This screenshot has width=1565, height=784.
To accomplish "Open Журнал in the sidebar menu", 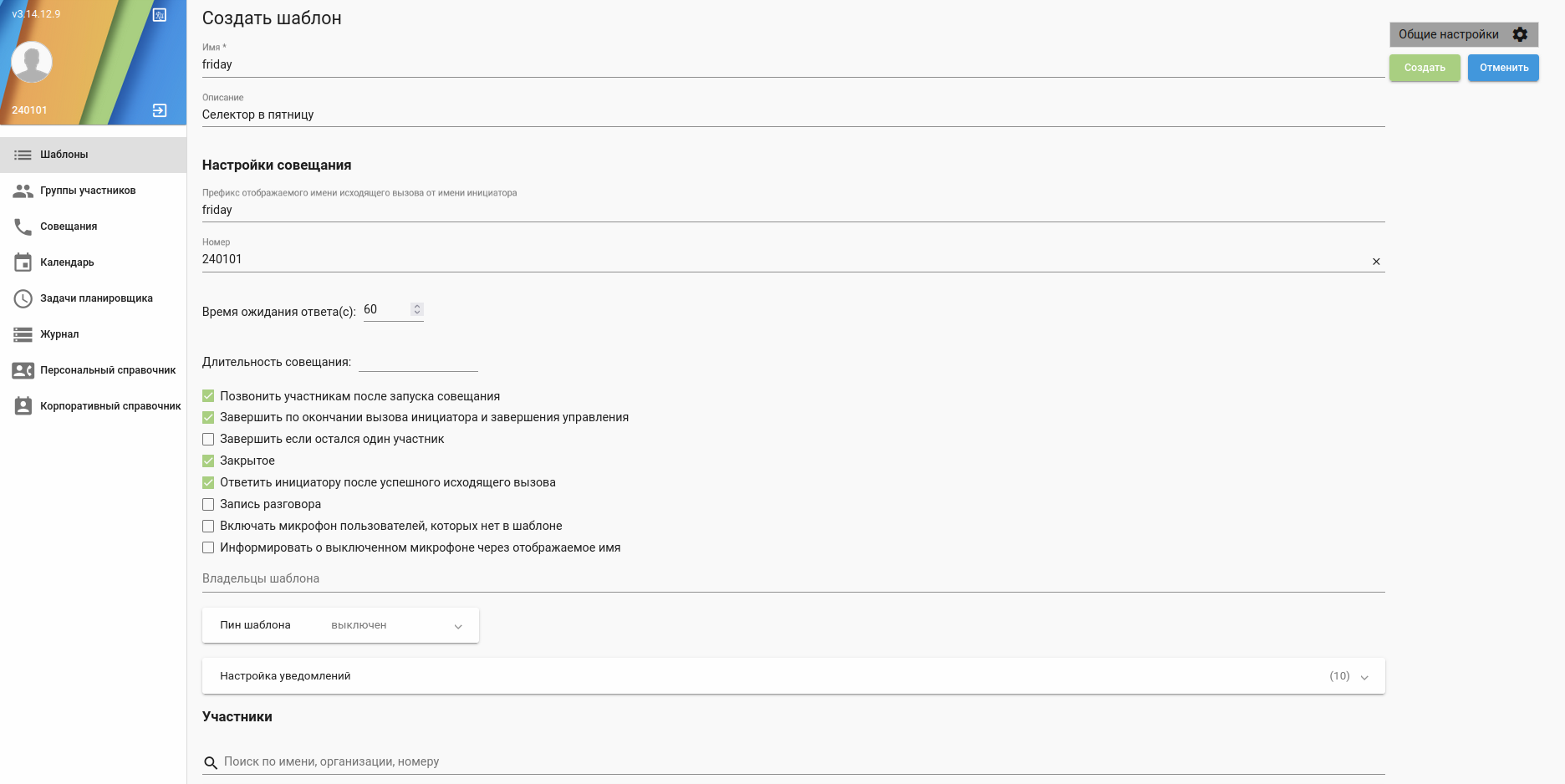I will click(x=59, y=334).
